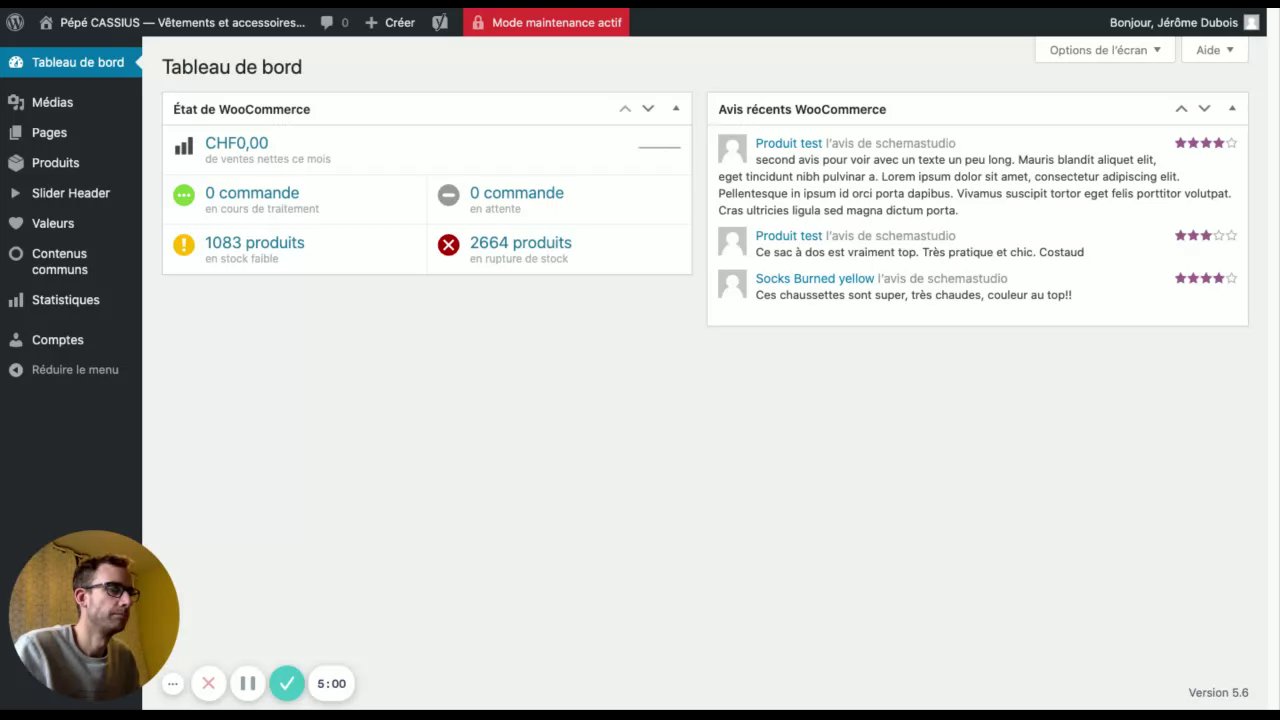Click the Statistiques bar chart icon
This screenshot has height=720, width=1280.
click(x=16, y=300)
